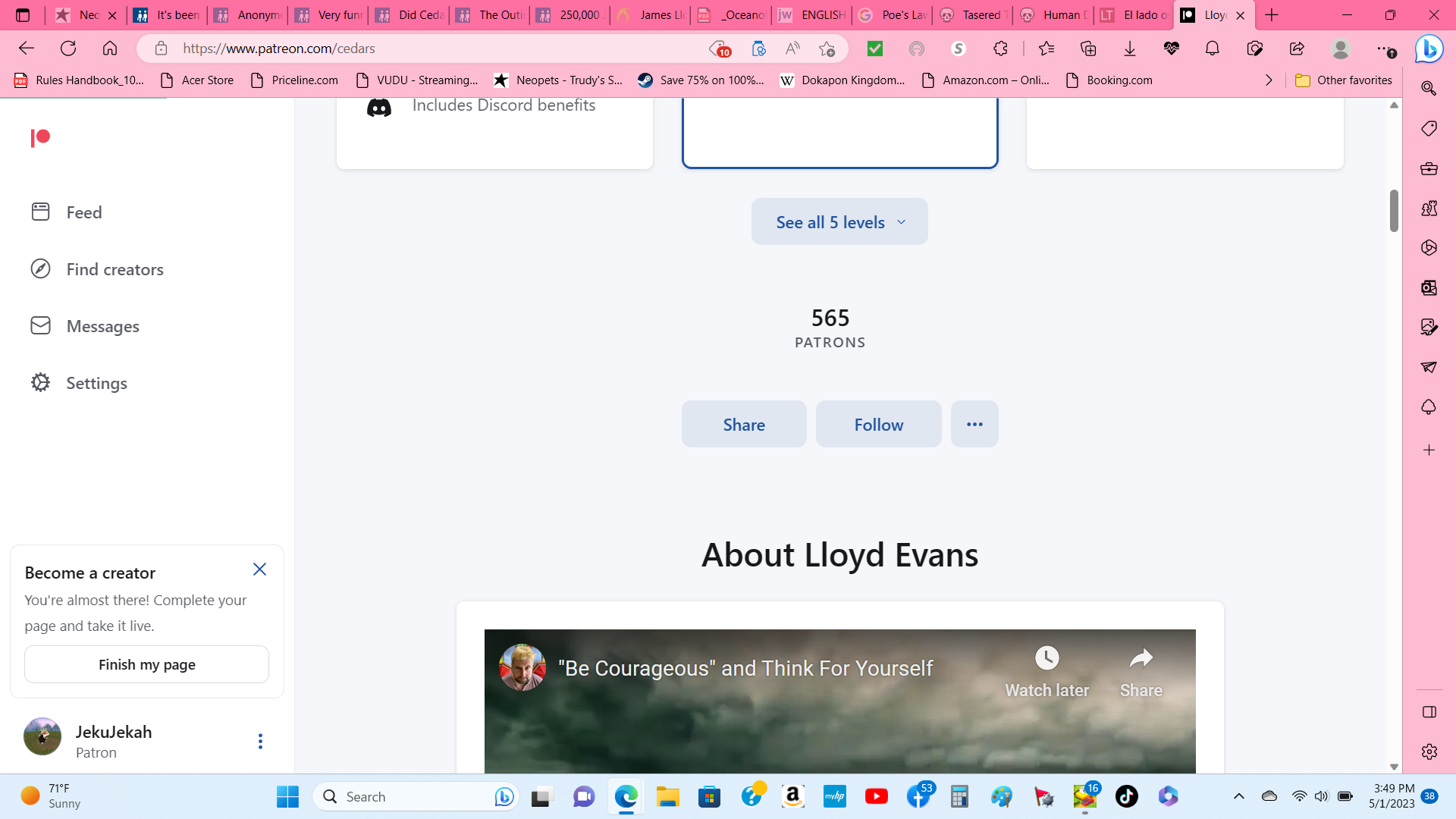Switch to the It's been tab
Image resolution: width=1456 pixels, height=819 pixels.
168,15
